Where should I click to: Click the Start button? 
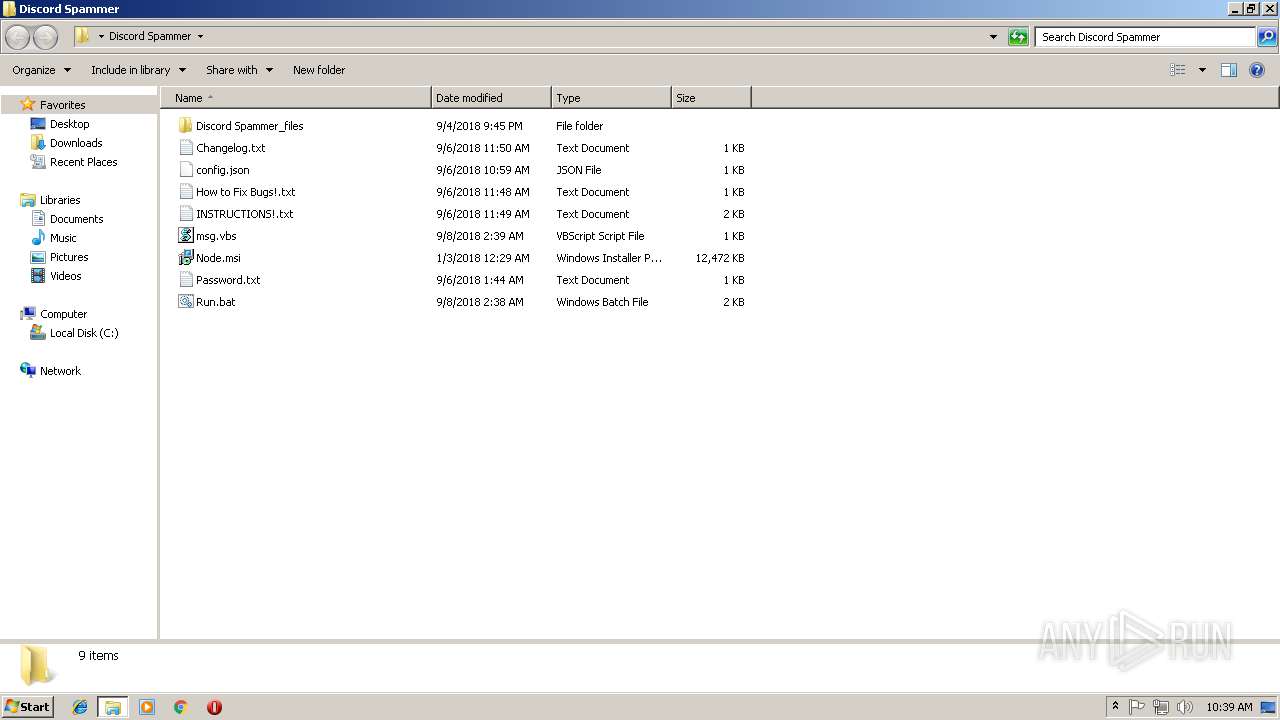[x=28, y=707]
